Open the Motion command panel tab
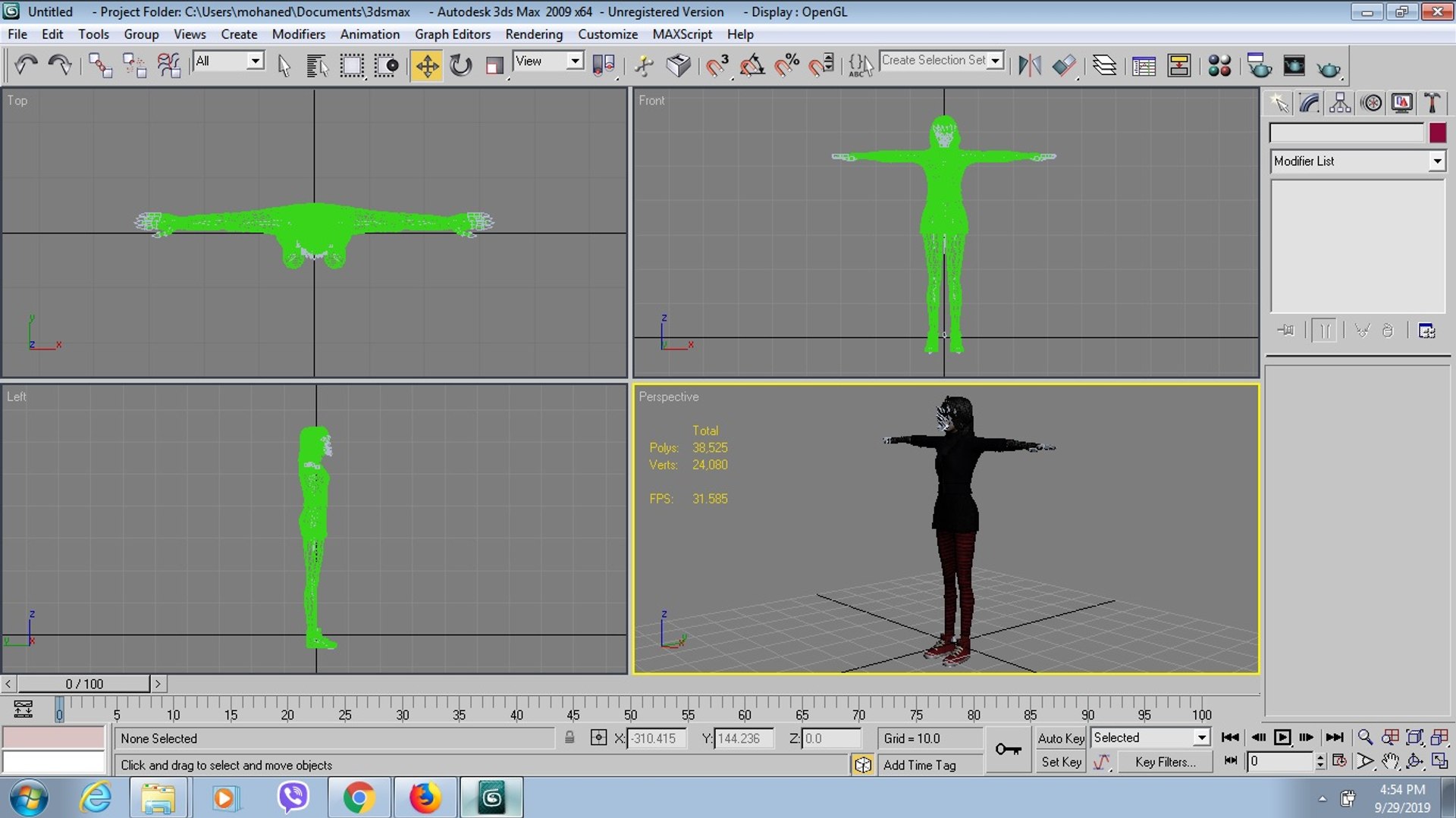Viewport: 1456px width, 818px height. click(1371, 102)
